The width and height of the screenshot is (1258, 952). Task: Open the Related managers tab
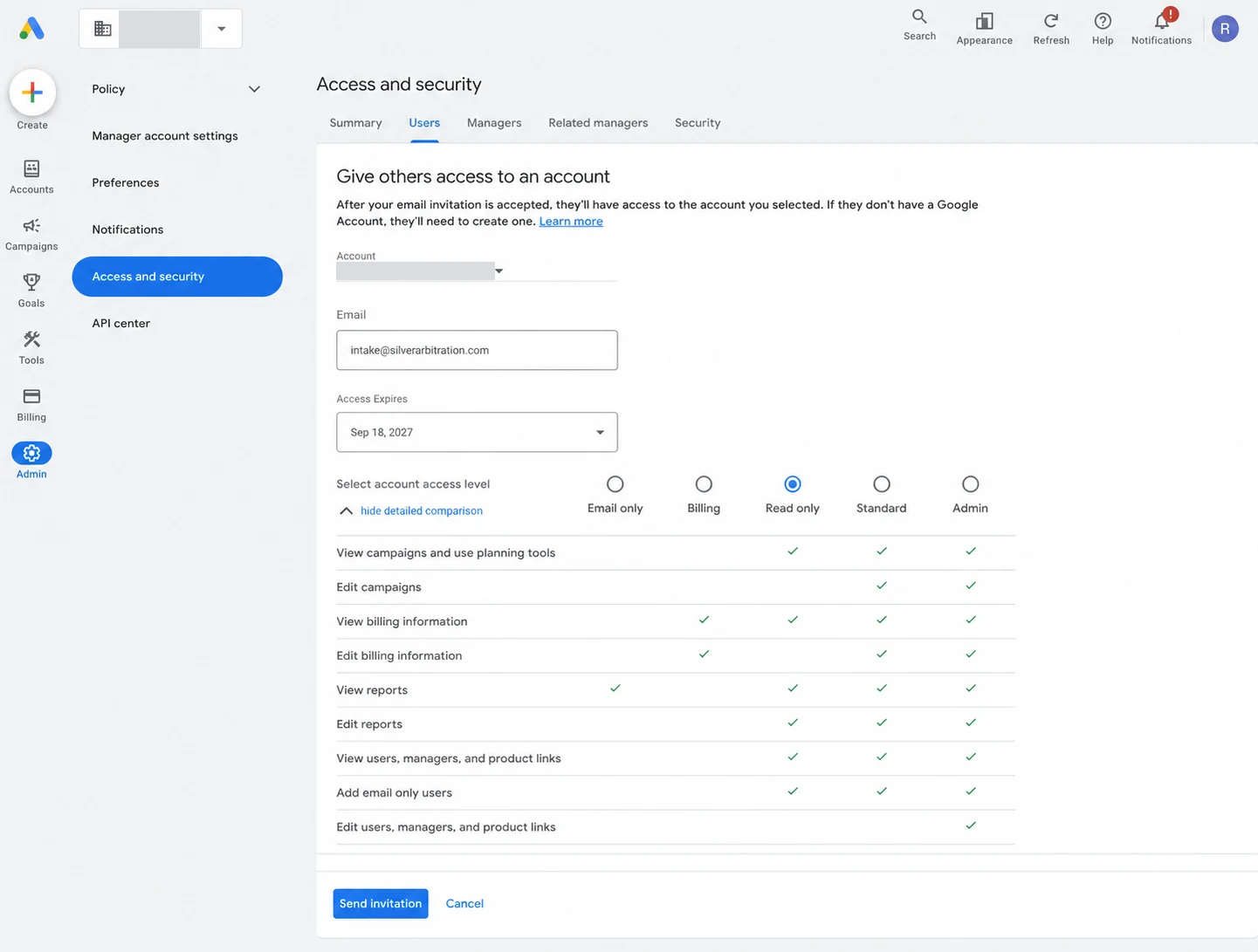point(598,123)
